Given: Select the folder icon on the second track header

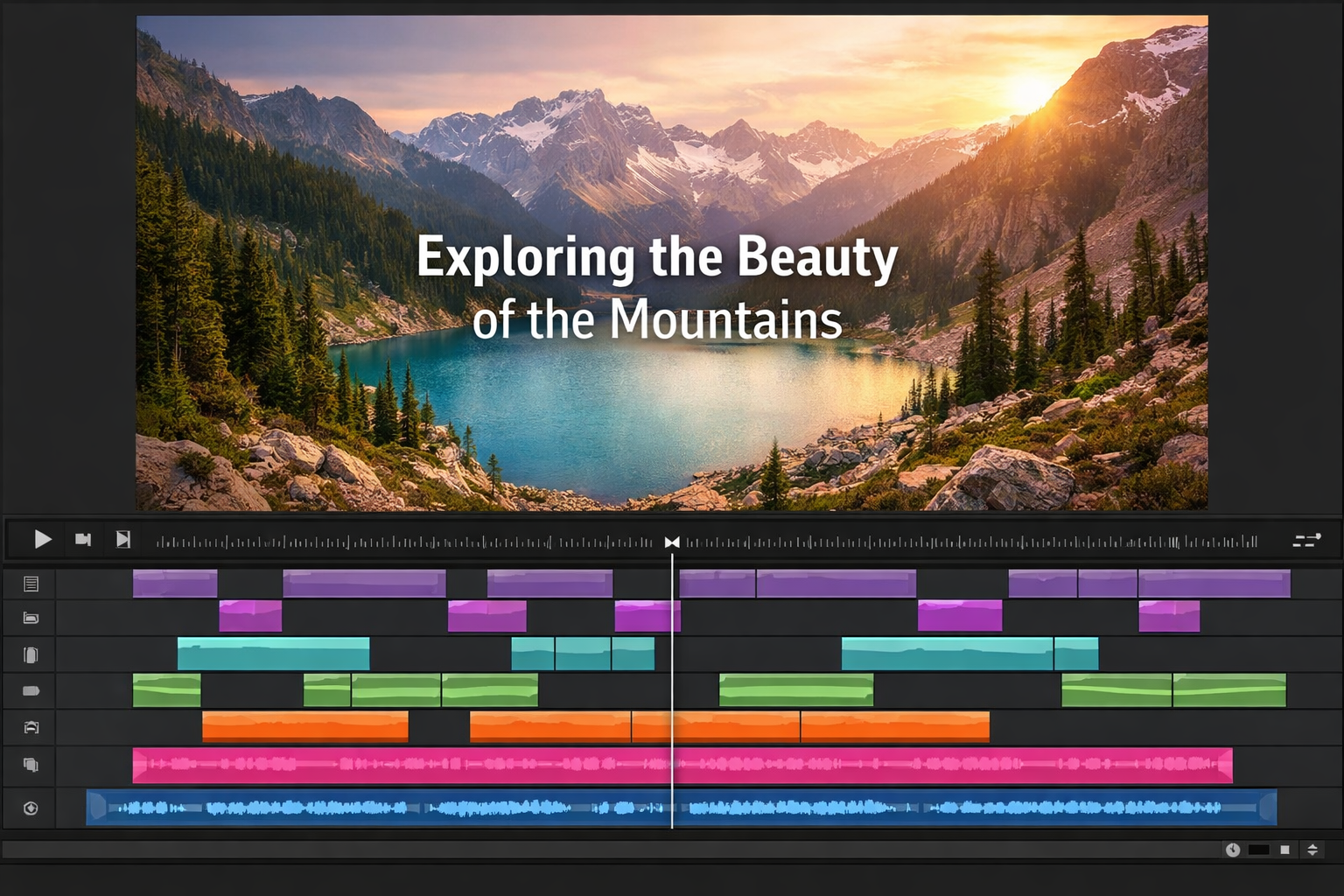Looking at the screenshot, I should [30, 618].
